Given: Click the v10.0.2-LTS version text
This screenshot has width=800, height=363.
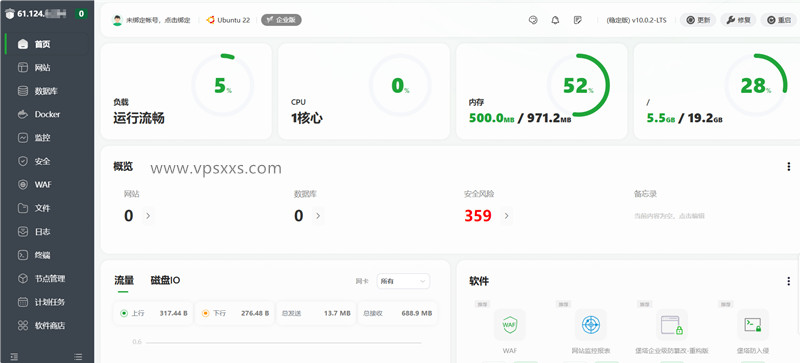Looking at the screenshot, I should click(x=649, y=20).
